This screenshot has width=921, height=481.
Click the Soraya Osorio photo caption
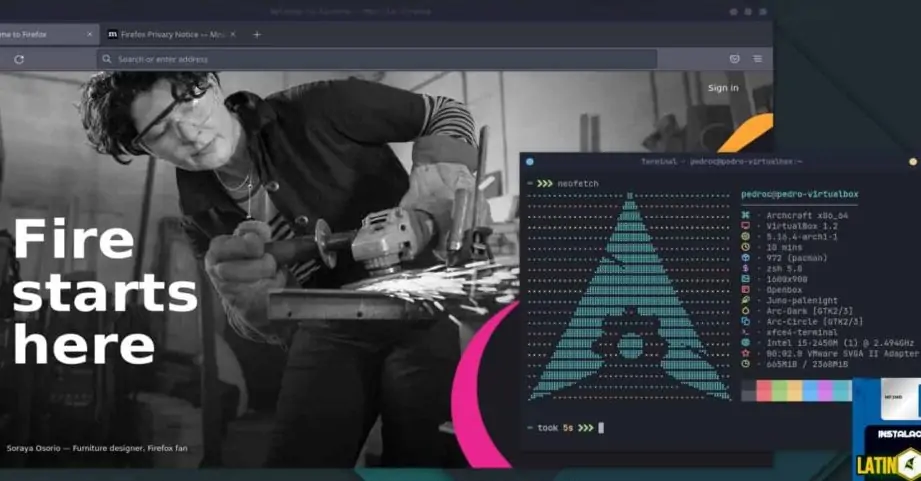[97, 448]
